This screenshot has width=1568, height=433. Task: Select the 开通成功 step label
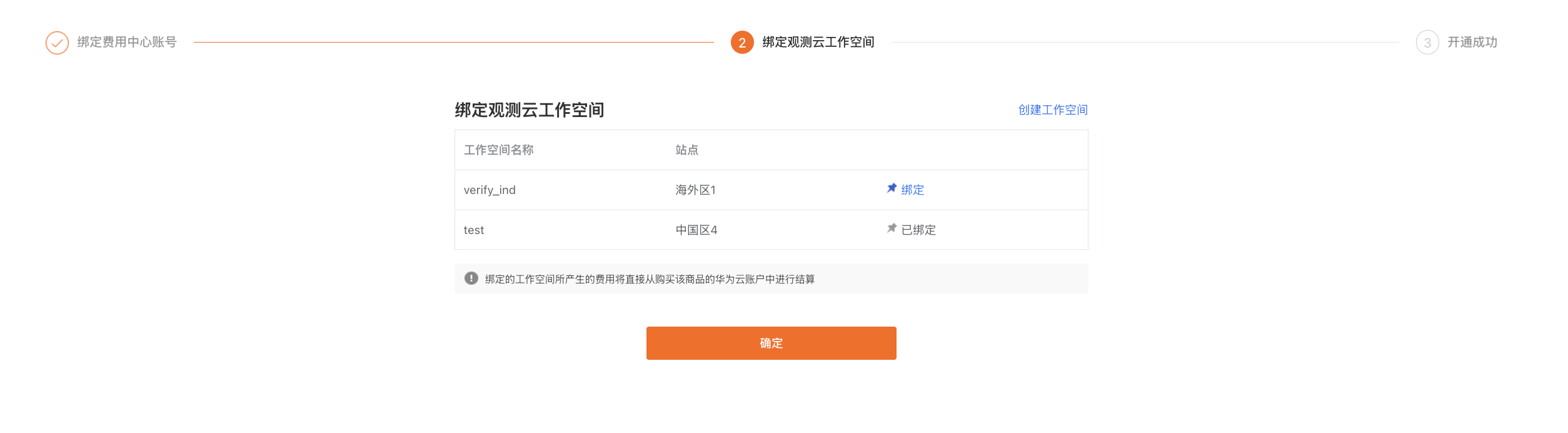pos(1472,42)
